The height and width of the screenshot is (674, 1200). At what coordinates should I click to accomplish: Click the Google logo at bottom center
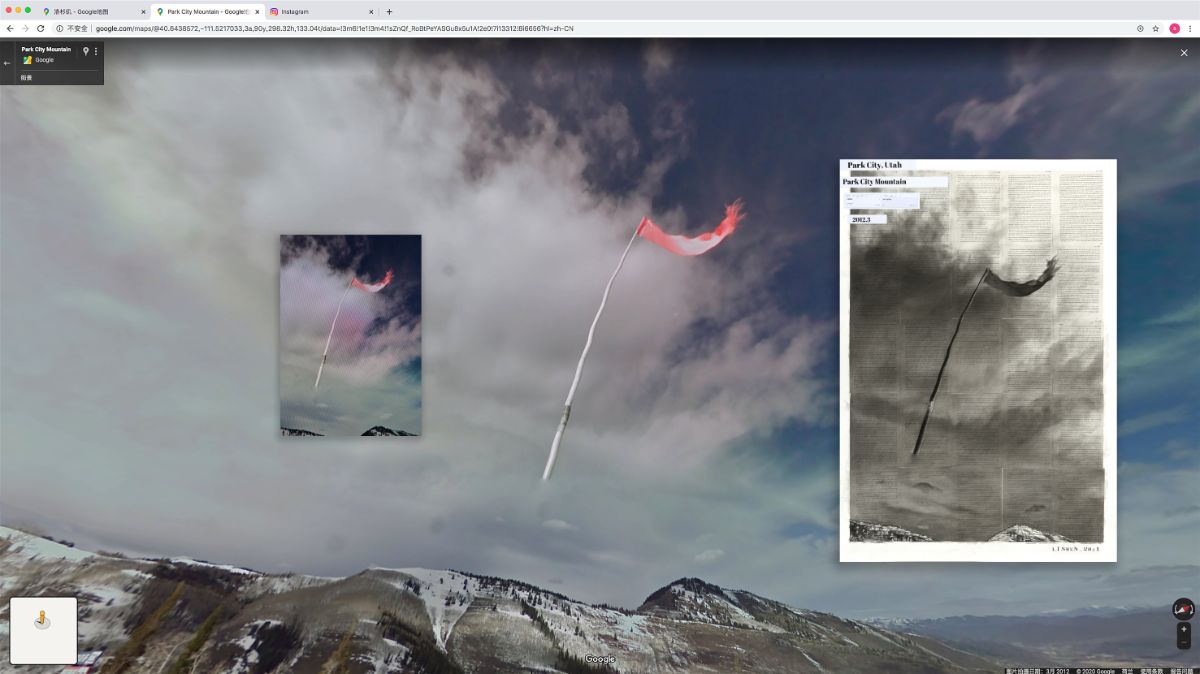tap(600, 659)
